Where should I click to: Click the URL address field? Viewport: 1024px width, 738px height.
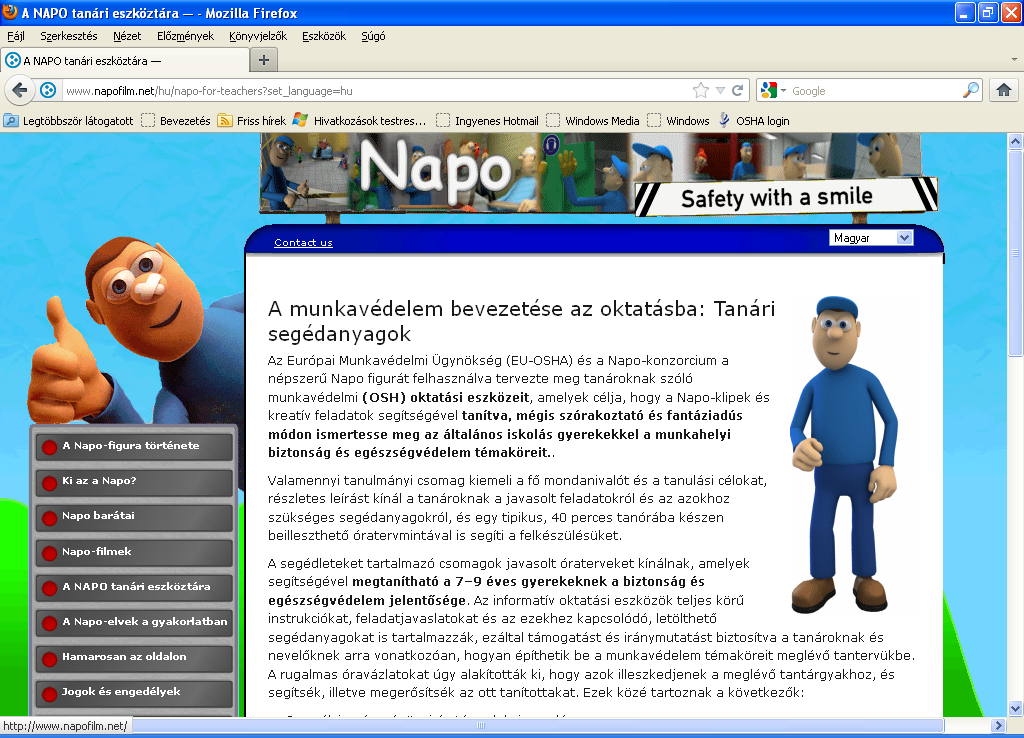click(376, 91)
